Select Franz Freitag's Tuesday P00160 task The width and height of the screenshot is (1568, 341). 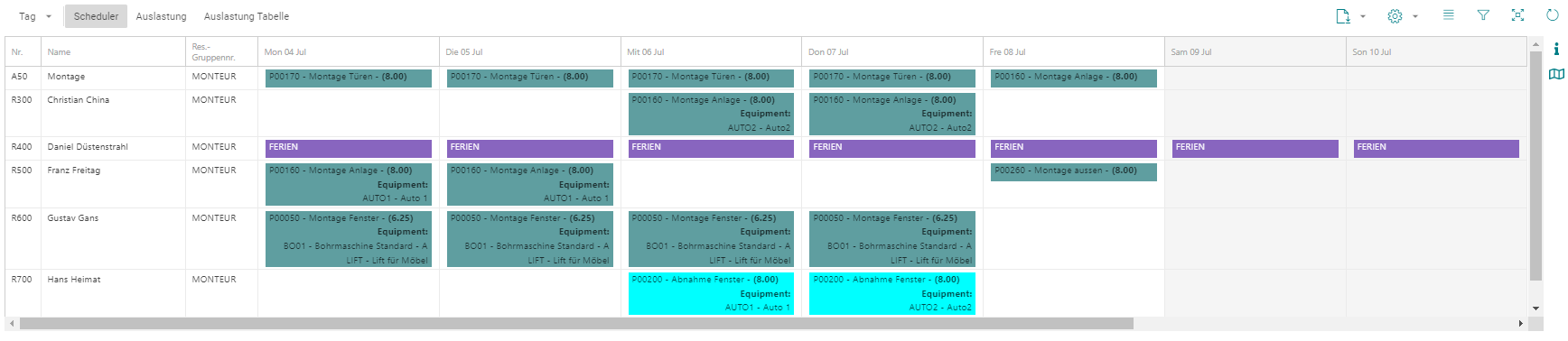click(x=530, y=184)
